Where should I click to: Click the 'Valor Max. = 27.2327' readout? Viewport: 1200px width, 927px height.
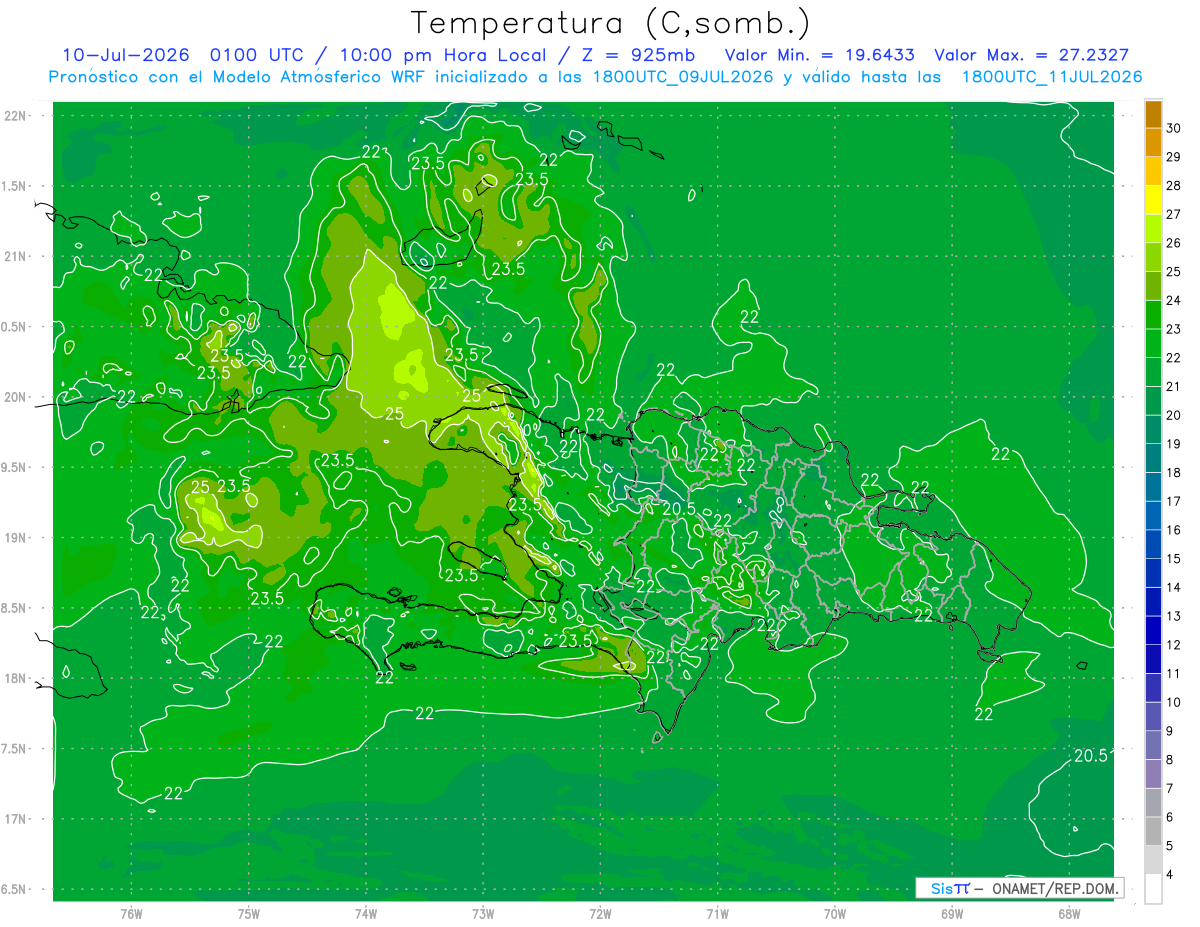point(1032,55)
